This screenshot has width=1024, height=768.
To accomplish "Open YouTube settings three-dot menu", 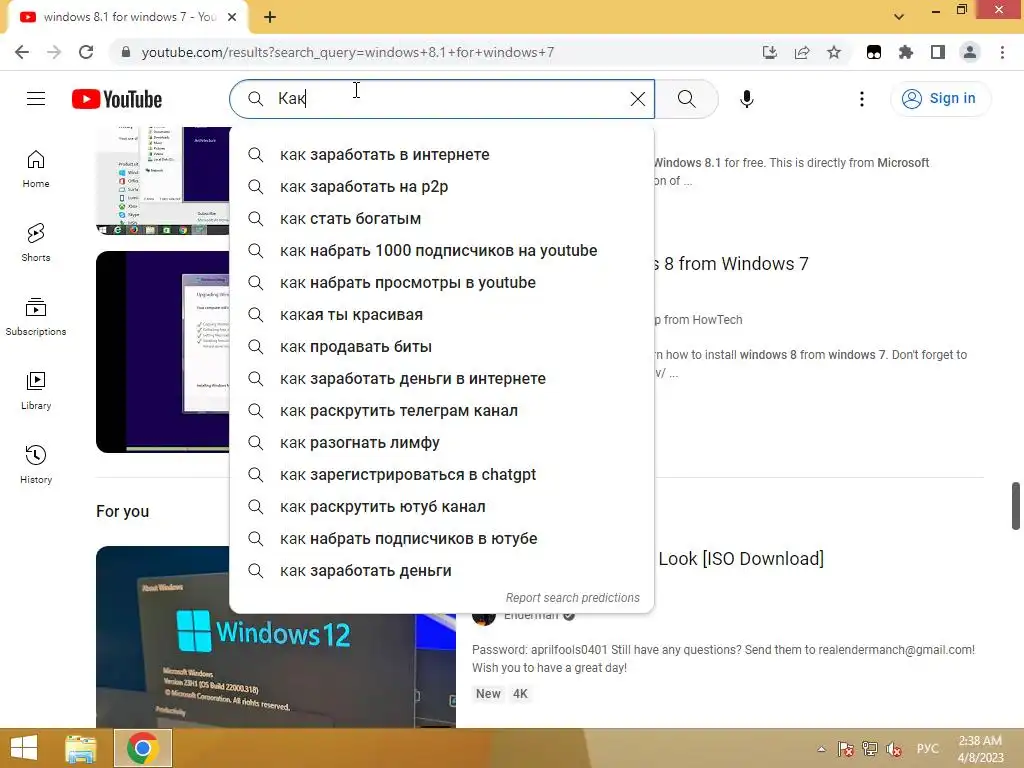I will click(862, 99).
